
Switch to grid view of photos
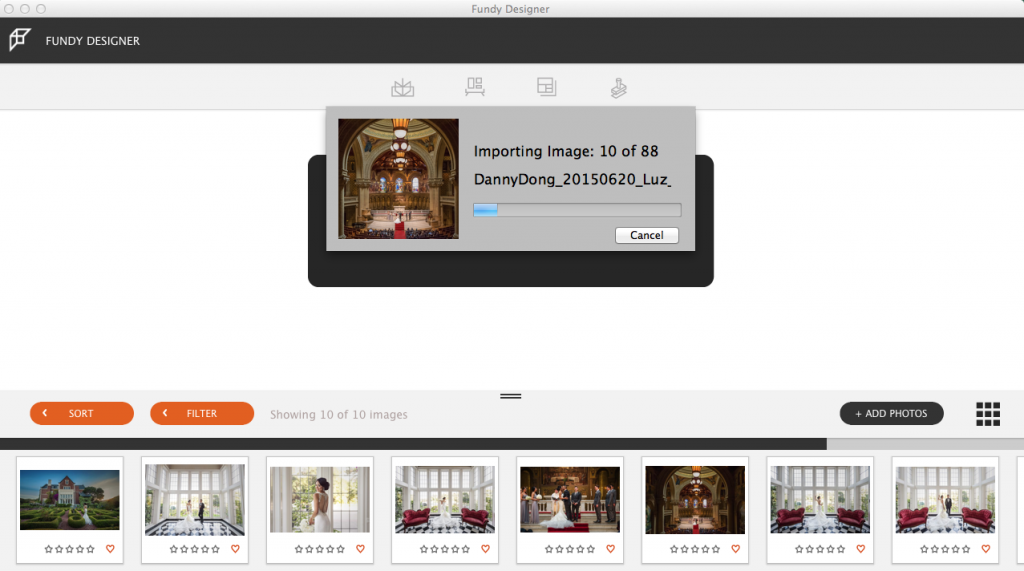point(988,414)
